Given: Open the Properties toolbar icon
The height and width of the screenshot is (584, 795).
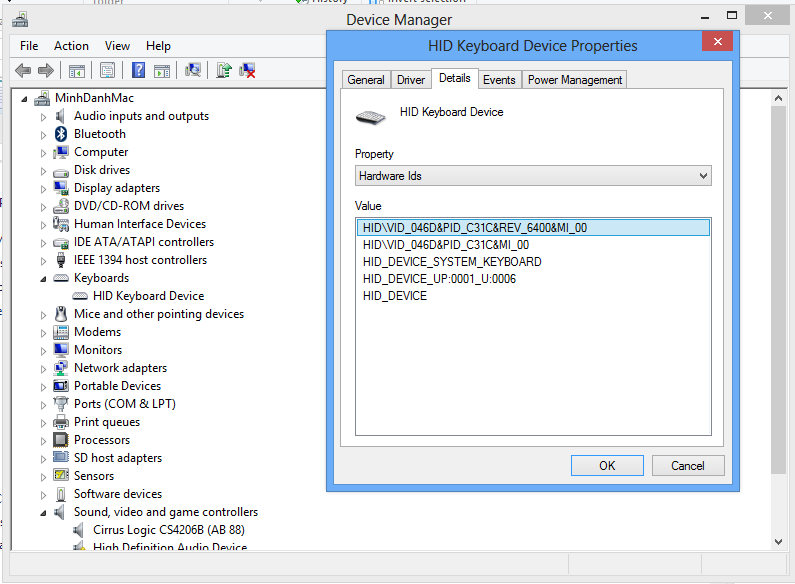Looking at the screenshot, I should click(x=107, y=70).
